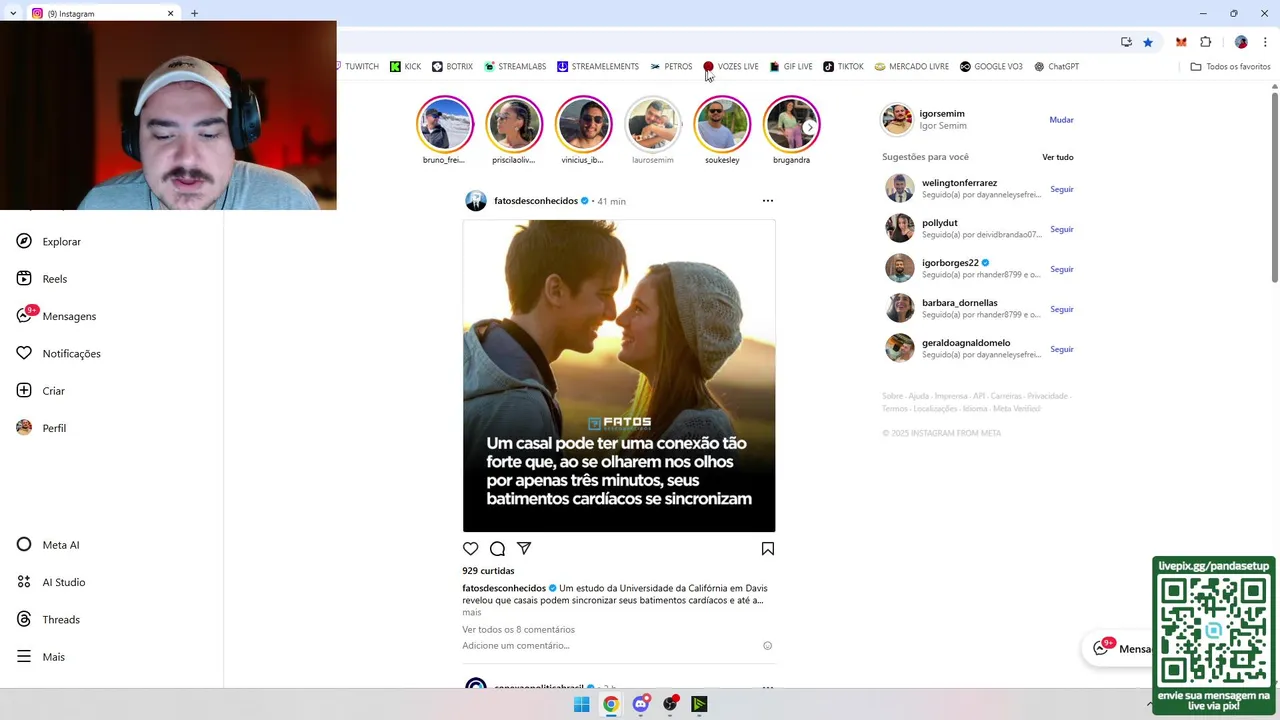Open the brugandra story
1280x720 pixels.
[x=791, y=124]
